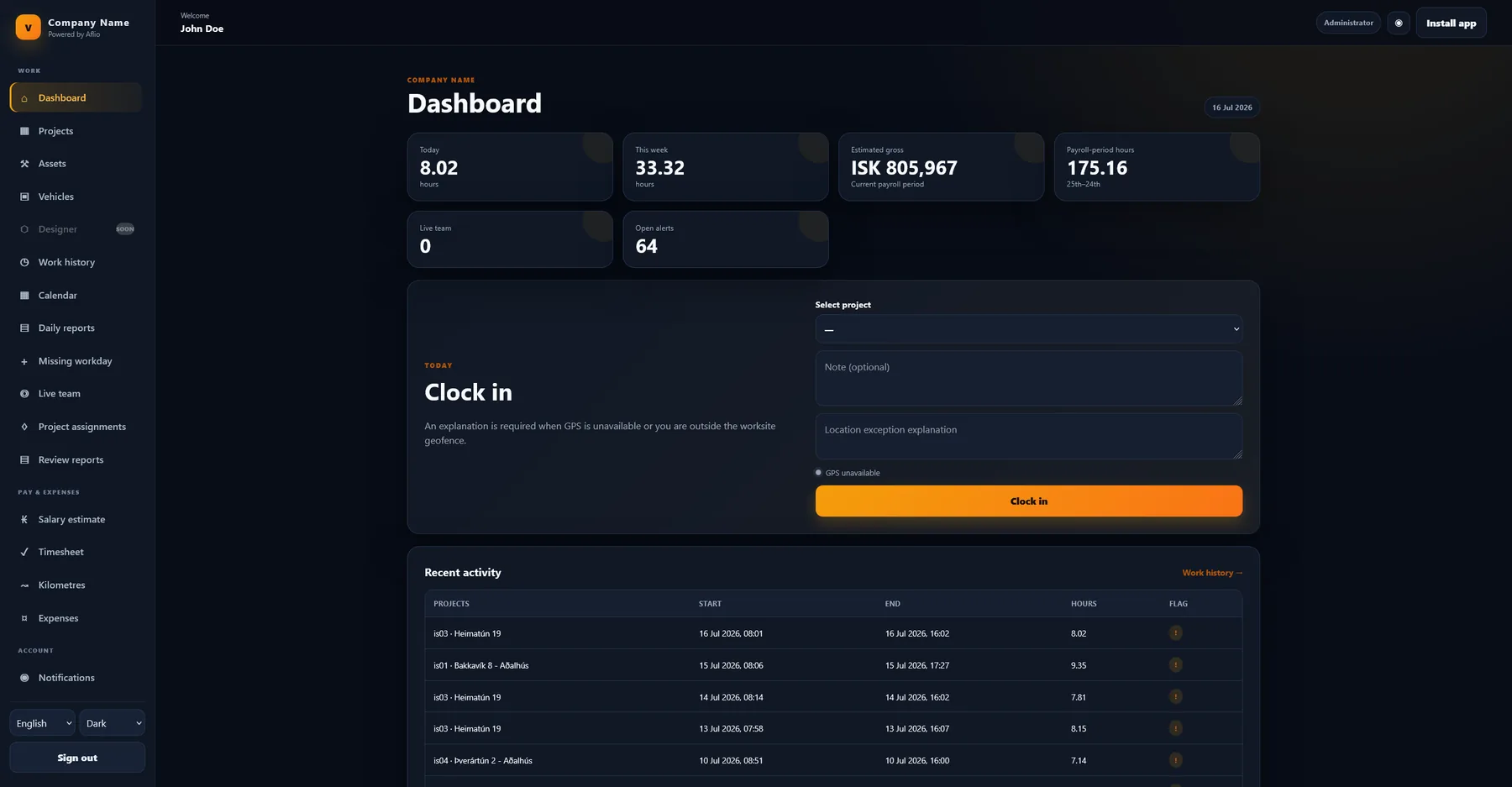Click flag icon for 16 Jul Heimatún row
Screen dimensions: 1512x787
[x=1176, y=633]
